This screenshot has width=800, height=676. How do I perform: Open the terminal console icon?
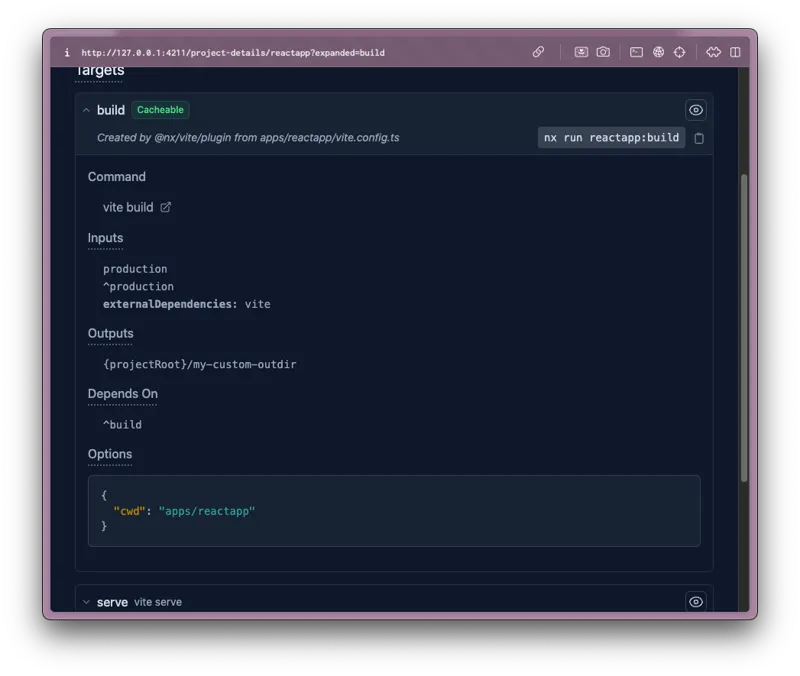coord(636,52)
